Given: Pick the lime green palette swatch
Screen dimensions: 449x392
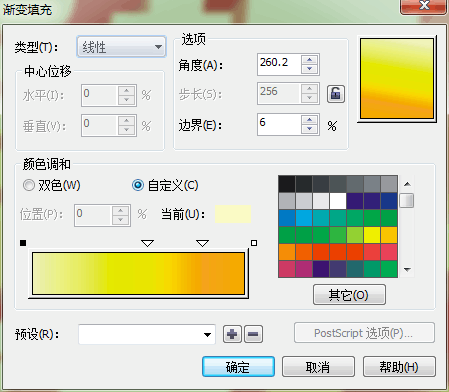Looking at the screenshot, I should [x=355, y=235].
